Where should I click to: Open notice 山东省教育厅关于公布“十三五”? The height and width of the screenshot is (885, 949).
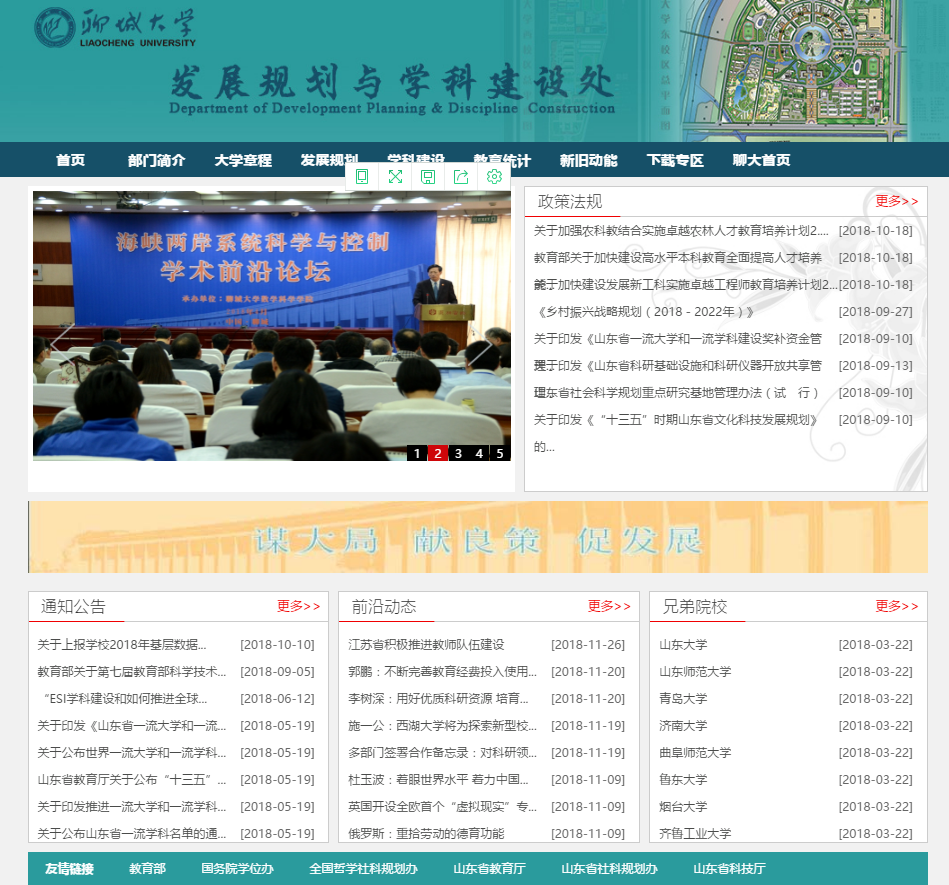click(x=131, y=780)
